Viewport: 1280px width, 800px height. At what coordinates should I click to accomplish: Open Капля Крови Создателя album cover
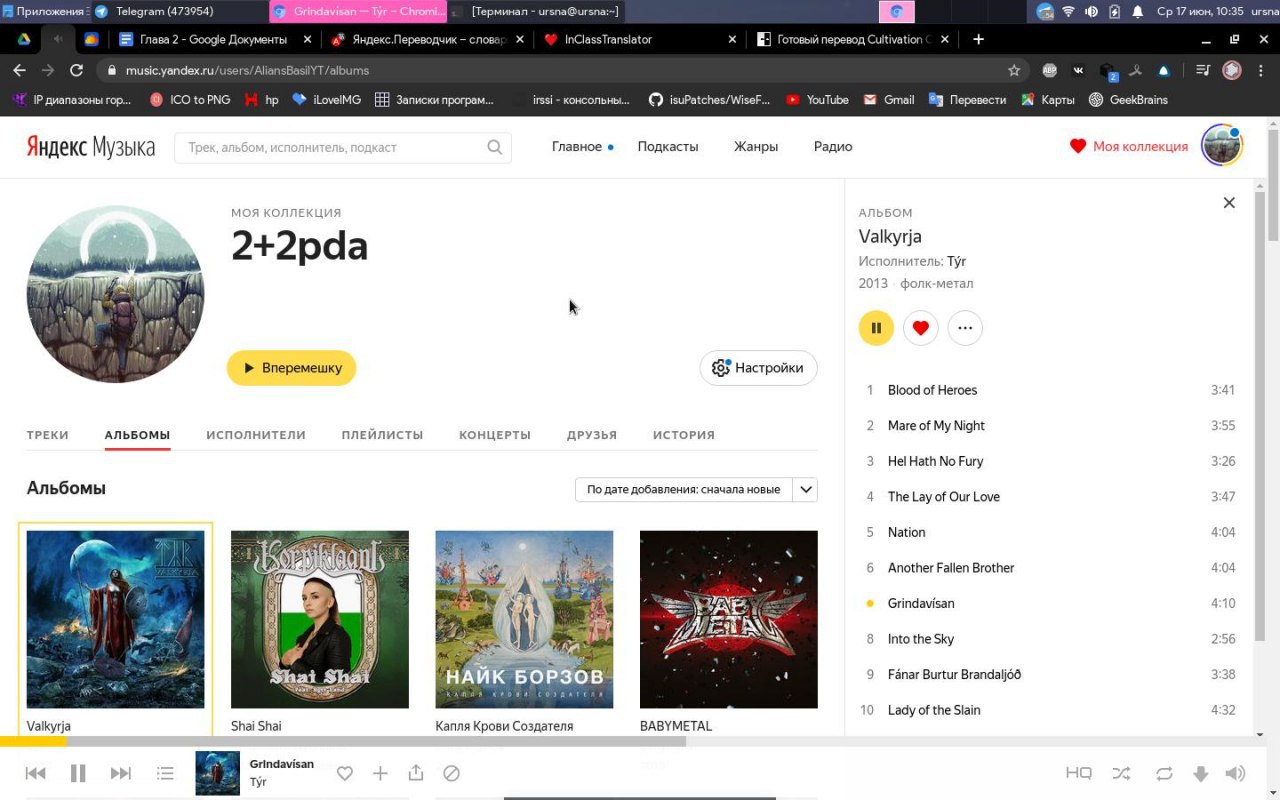[524, 619]
